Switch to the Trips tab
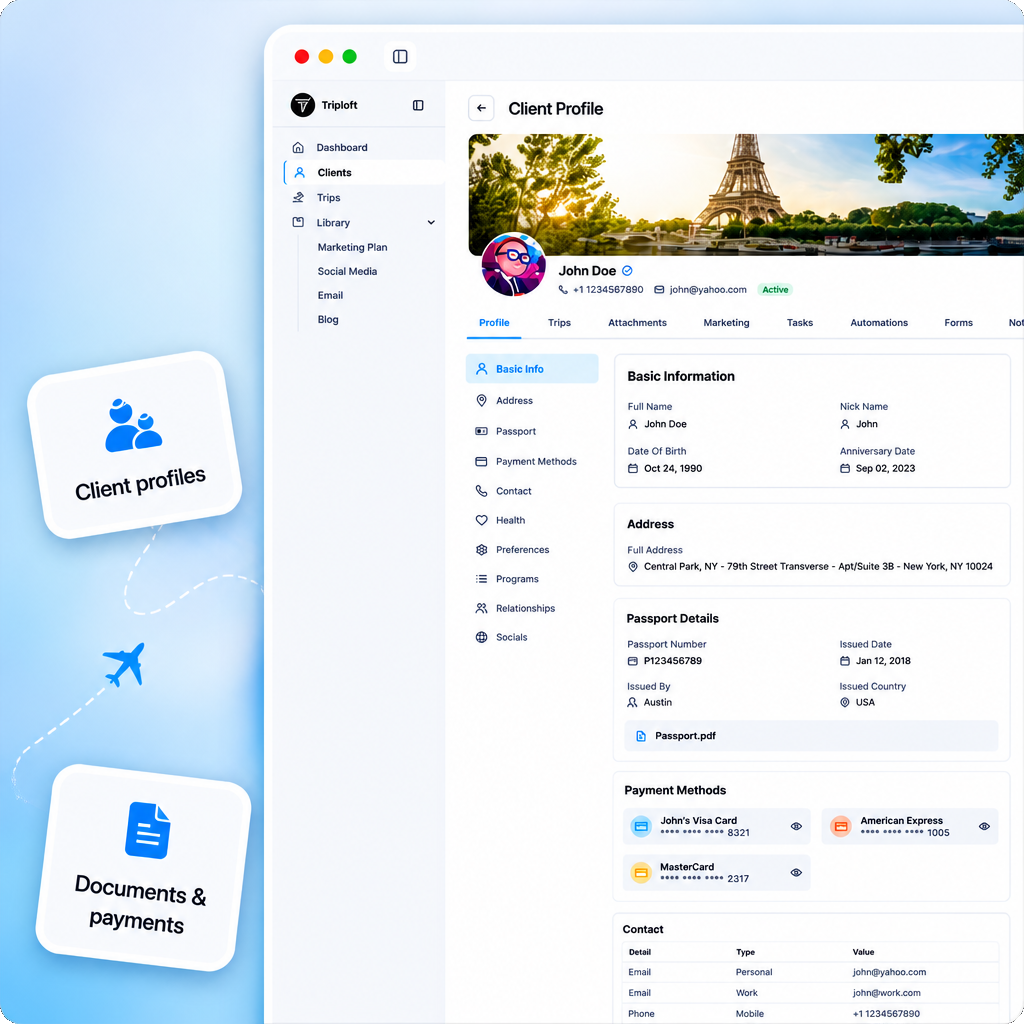 pyautogui.click(x=559, y=323)
